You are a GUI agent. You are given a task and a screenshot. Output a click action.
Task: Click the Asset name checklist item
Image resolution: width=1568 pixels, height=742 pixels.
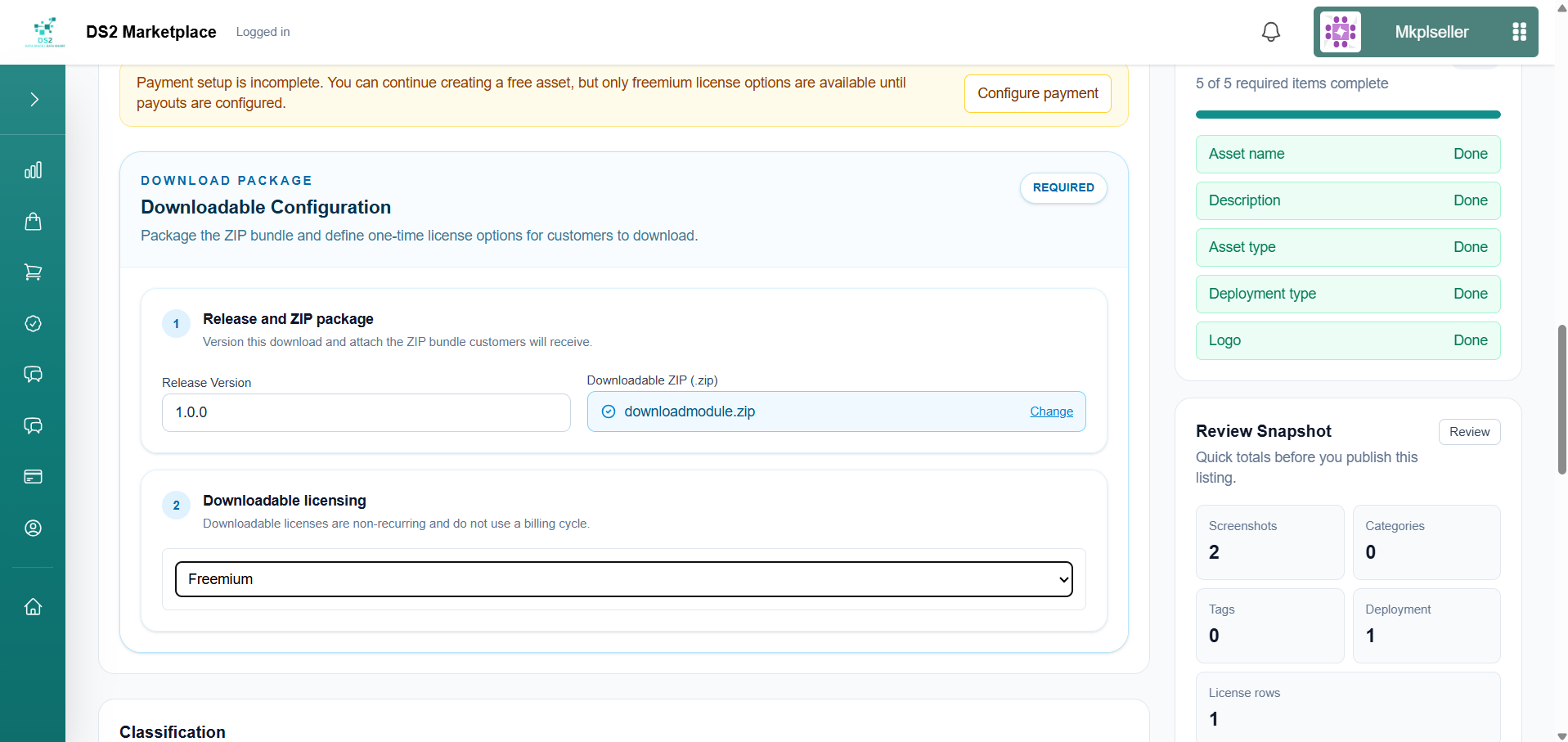(1347, 154)
